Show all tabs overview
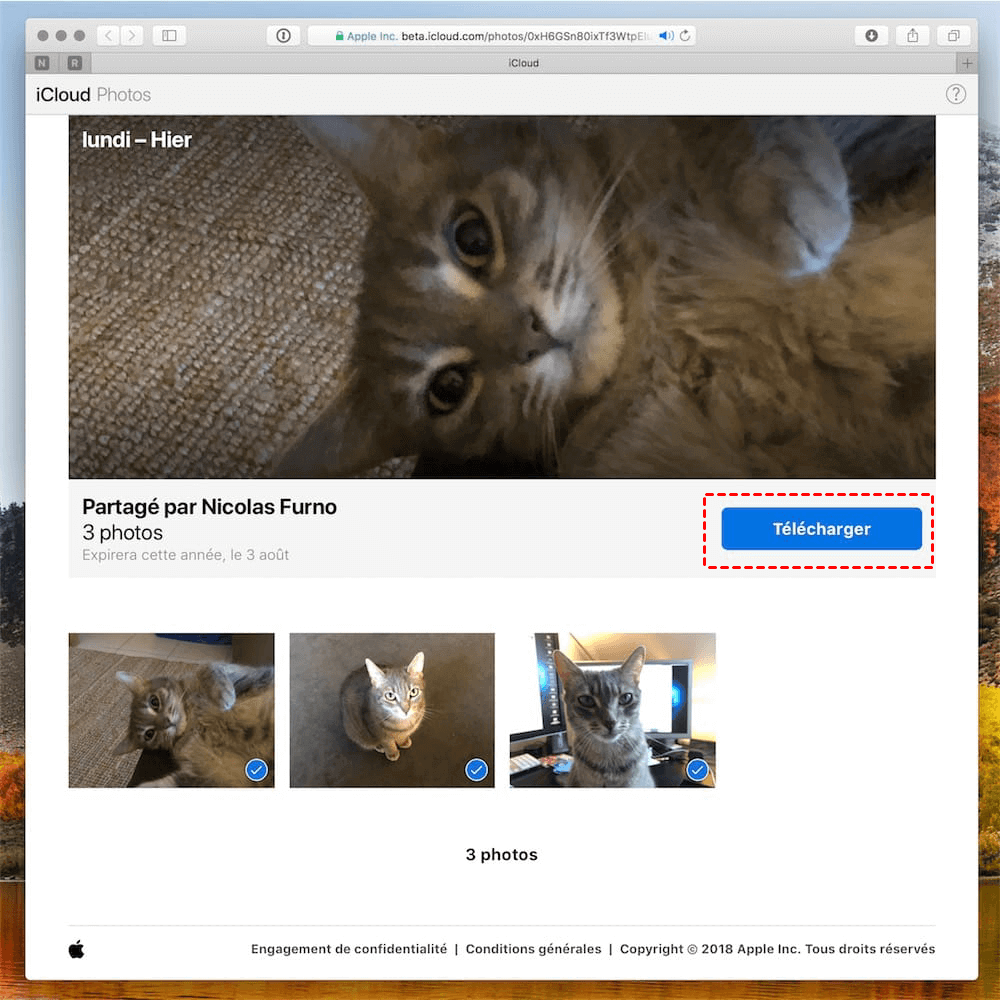The image size is (1000, 1000). pyautogui.click(x=953, y=36)
